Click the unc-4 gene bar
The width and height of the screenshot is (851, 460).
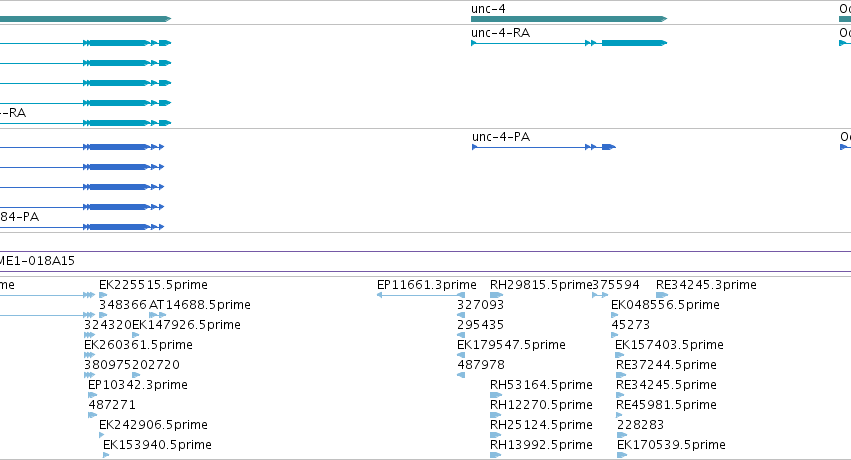569,19
